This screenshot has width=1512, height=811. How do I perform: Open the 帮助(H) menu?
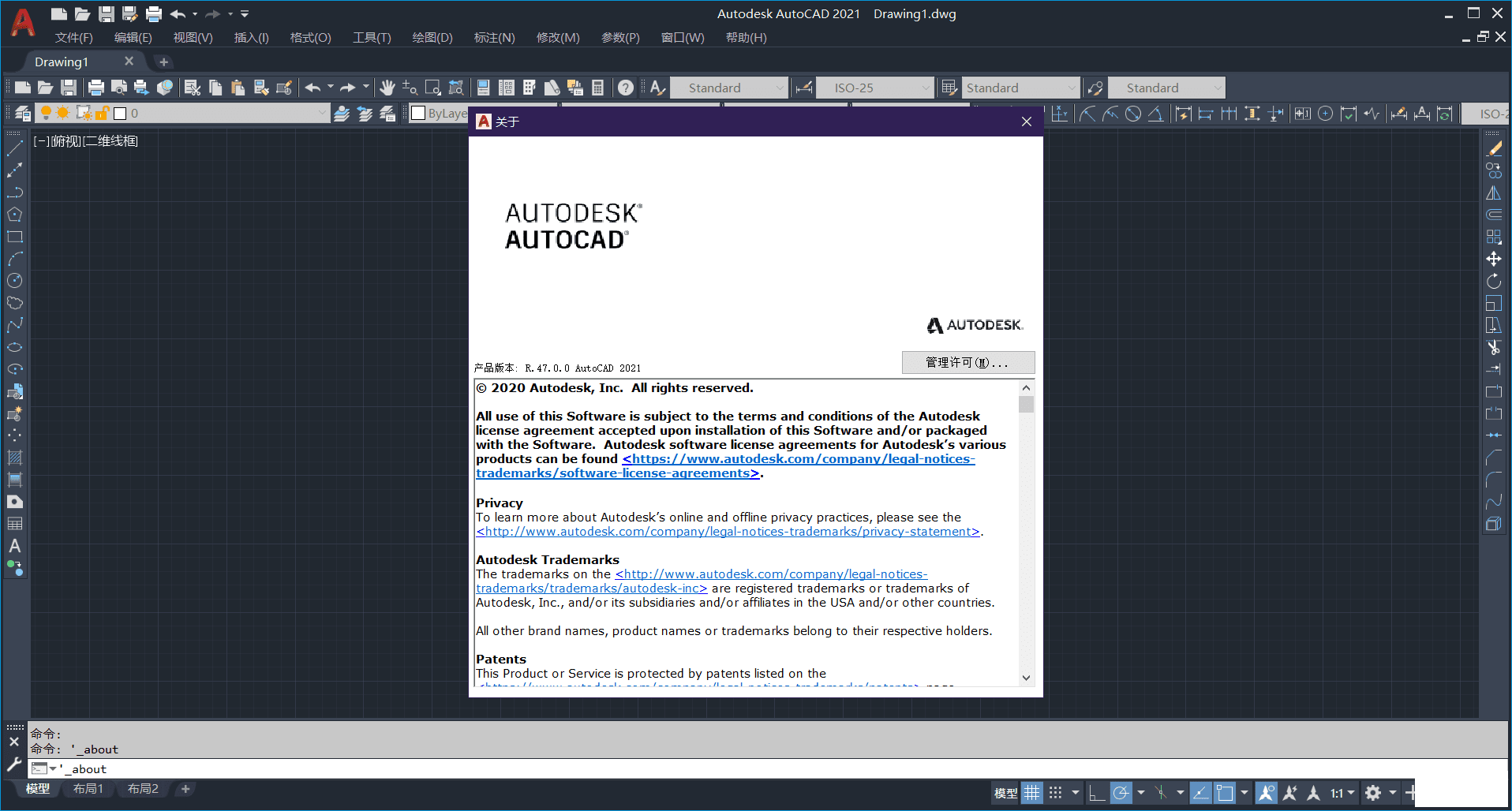click(x=746, y=37)
